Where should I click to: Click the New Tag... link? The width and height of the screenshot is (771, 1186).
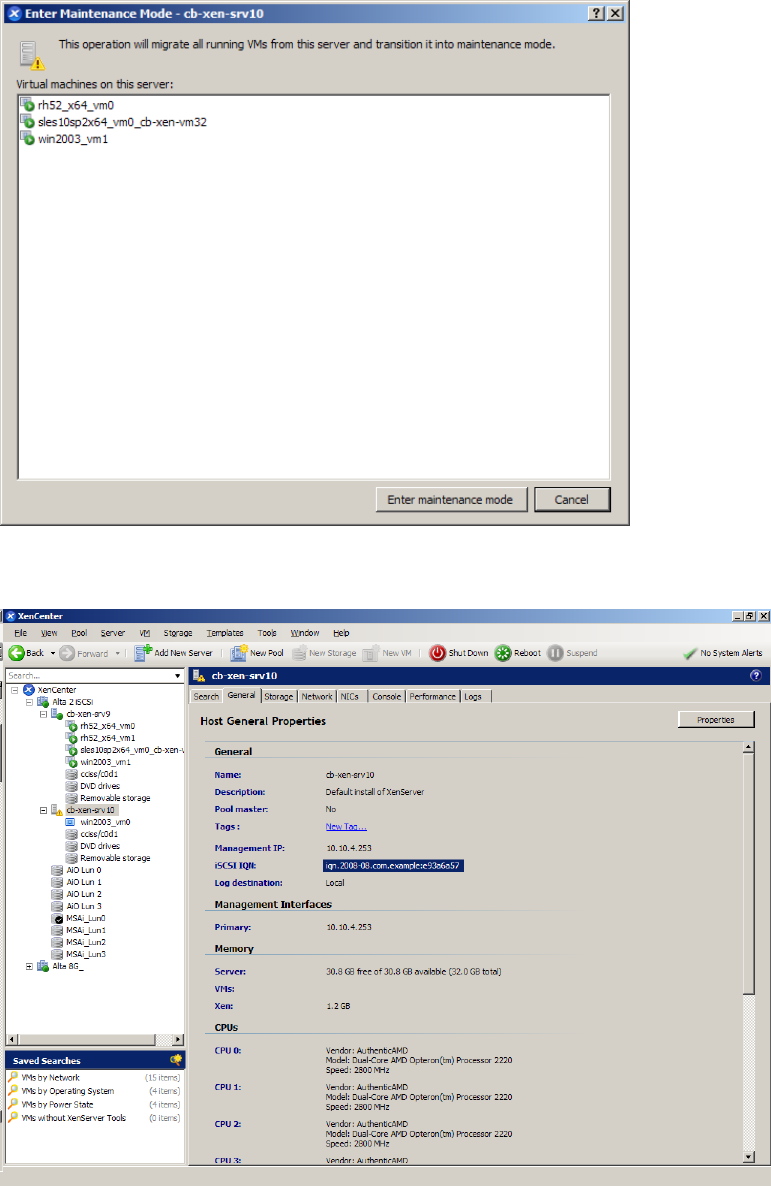[x=346, y=827]
